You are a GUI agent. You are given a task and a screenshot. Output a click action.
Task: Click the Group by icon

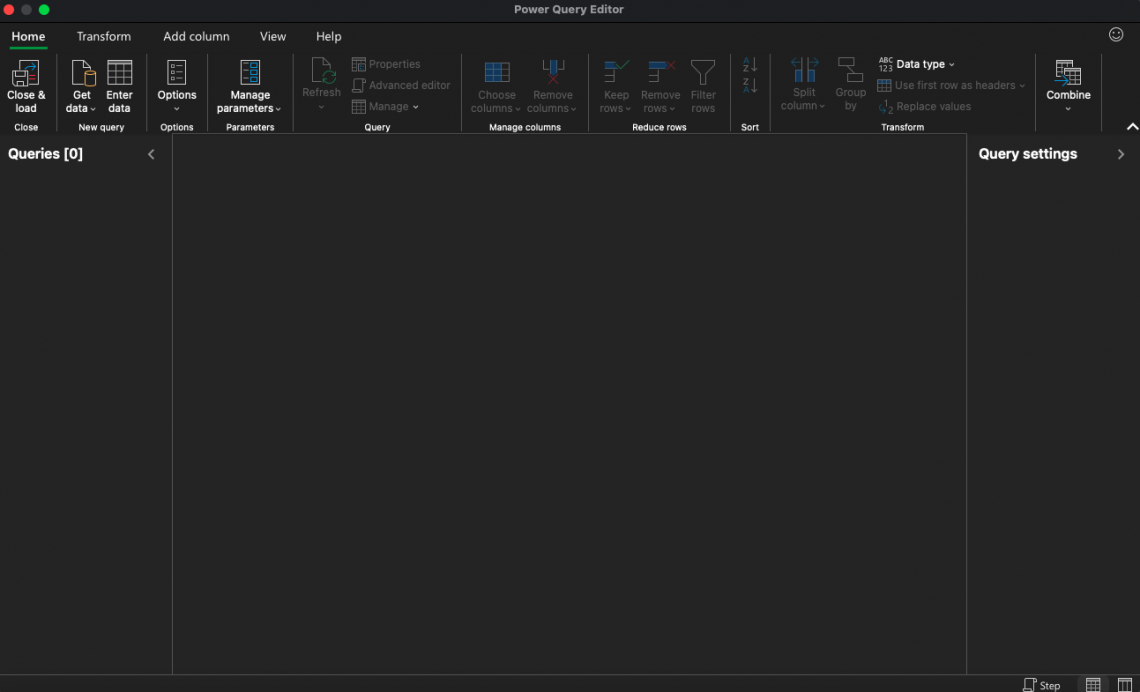click(x=850, y=71)
